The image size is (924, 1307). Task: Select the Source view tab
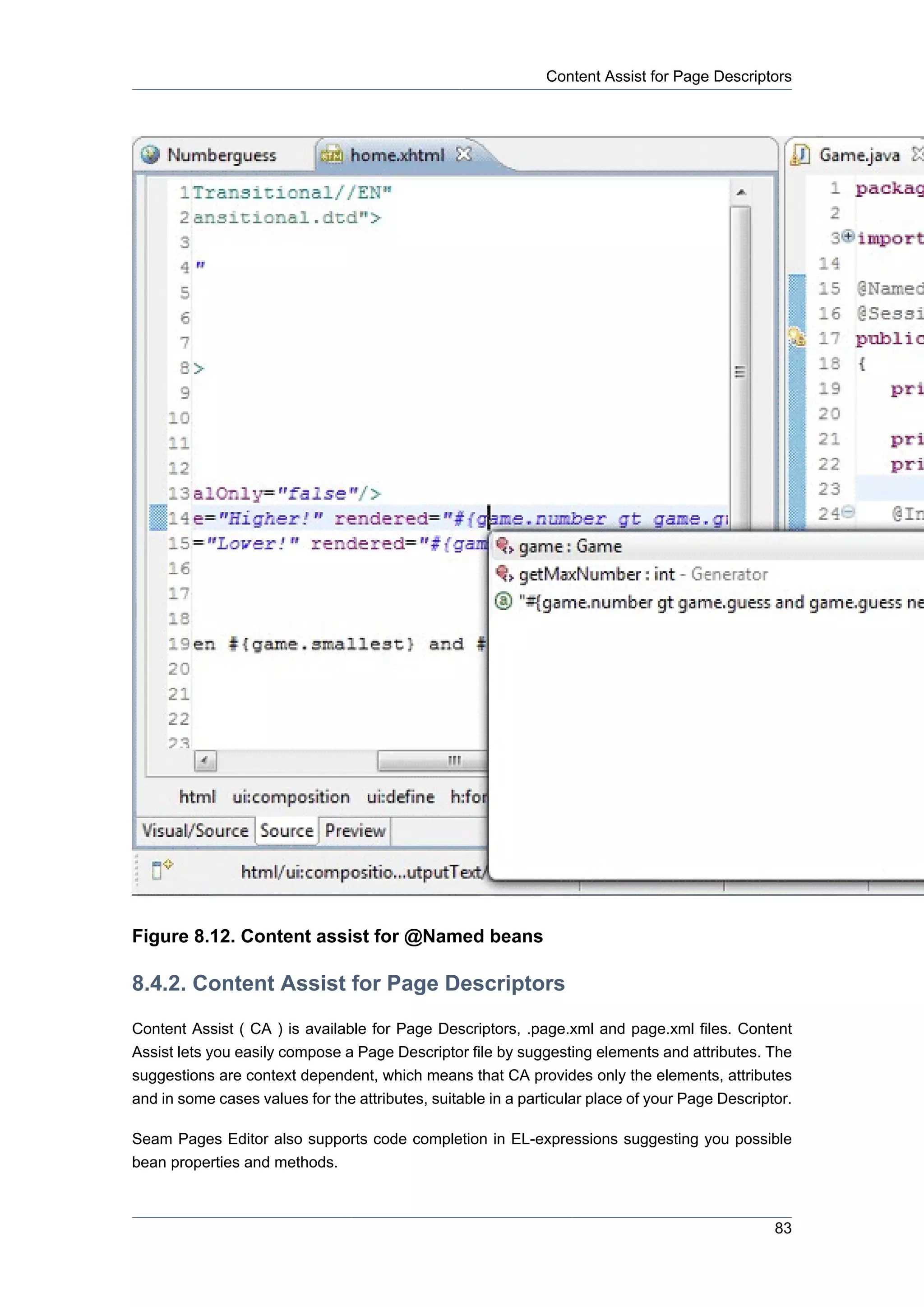287,830
